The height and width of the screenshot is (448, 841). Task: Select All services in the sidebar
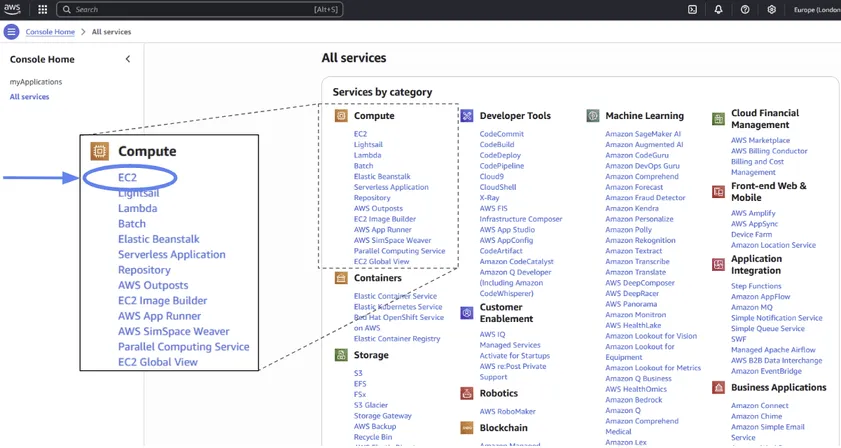click(x=29, y=97)
